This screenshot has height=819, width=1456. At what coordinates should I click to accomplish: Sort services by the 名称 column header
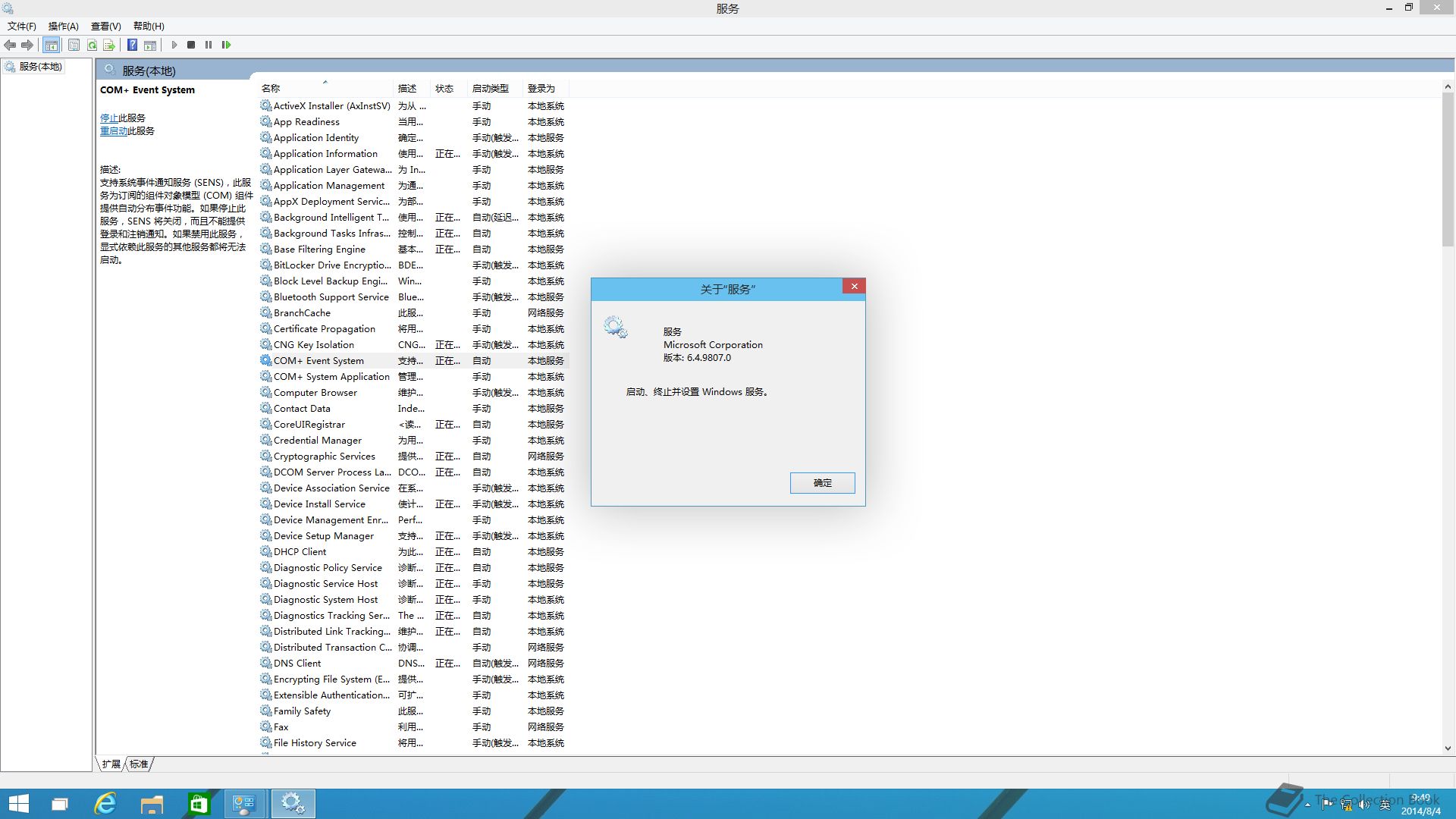[x=325, y=88]
